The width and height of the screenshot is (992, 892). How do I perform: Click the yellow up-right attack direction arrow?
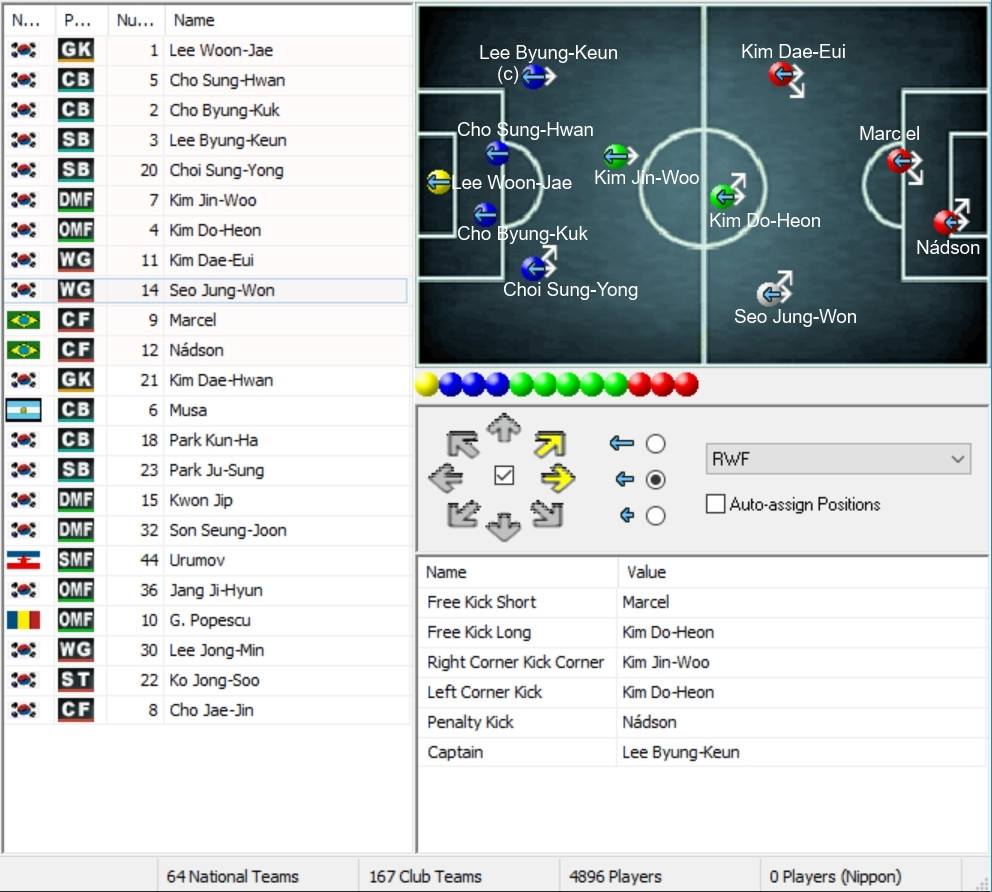click(x=549, y=443)
